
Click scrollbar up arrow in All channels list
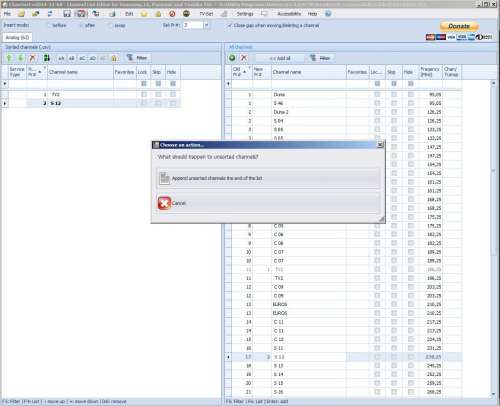coord(494,83)
